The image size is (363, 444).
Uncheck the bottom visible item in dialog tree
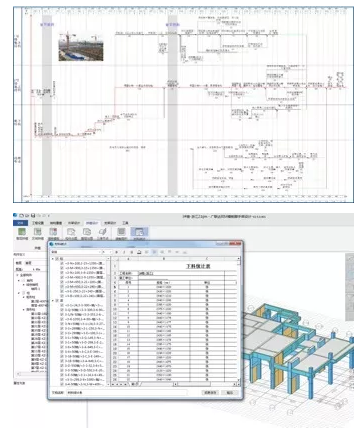point(62,384)
